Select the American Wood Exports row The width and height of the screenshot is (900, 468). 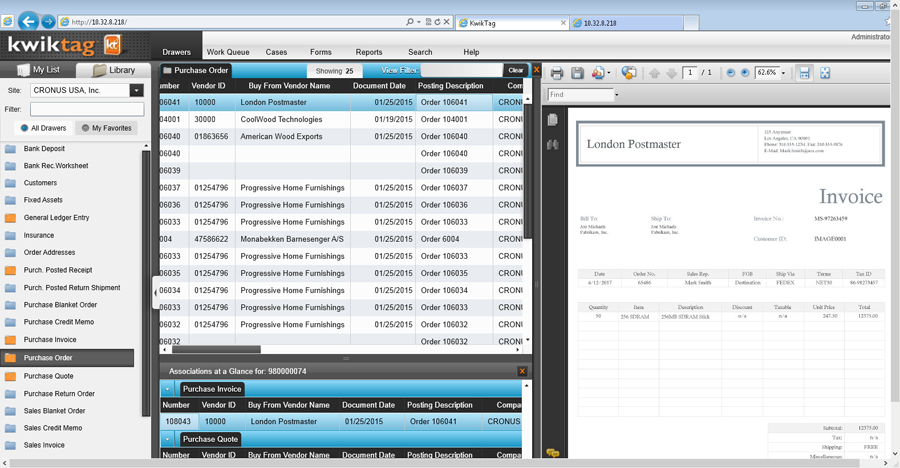(x=341, y=137)
